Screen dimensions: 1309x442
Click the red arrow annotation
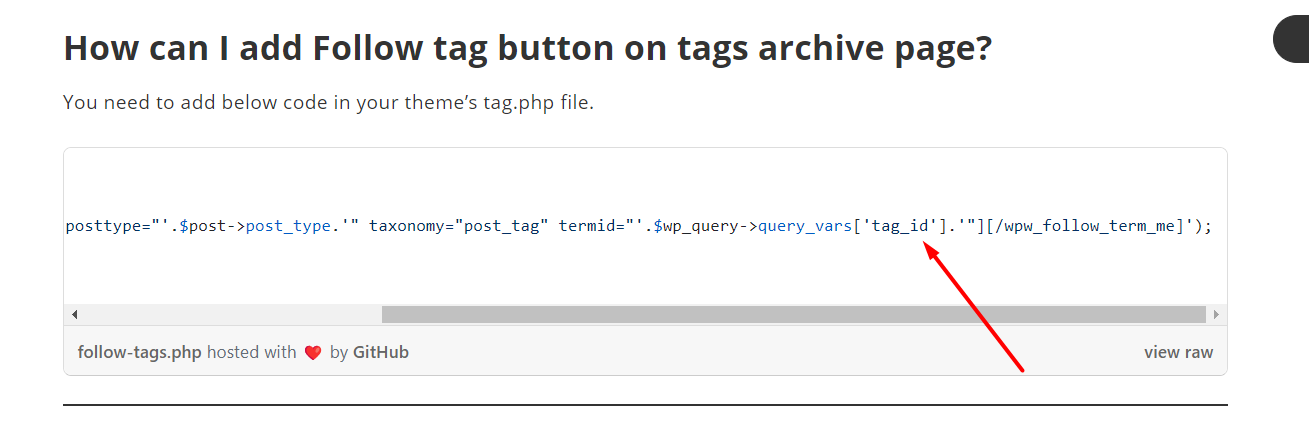[x=973, y=308]
